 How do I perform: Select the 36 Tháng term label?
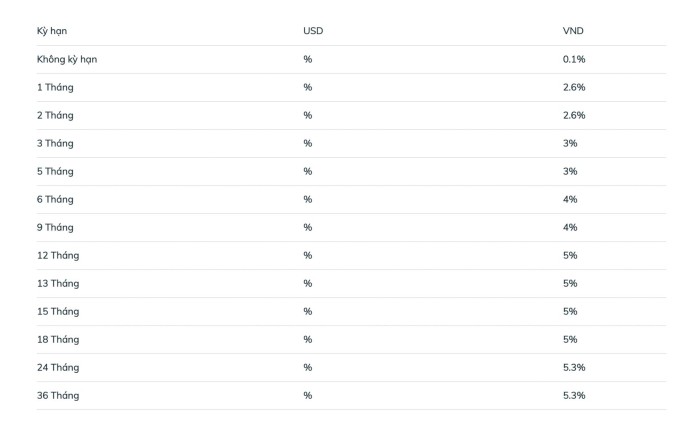58,395
